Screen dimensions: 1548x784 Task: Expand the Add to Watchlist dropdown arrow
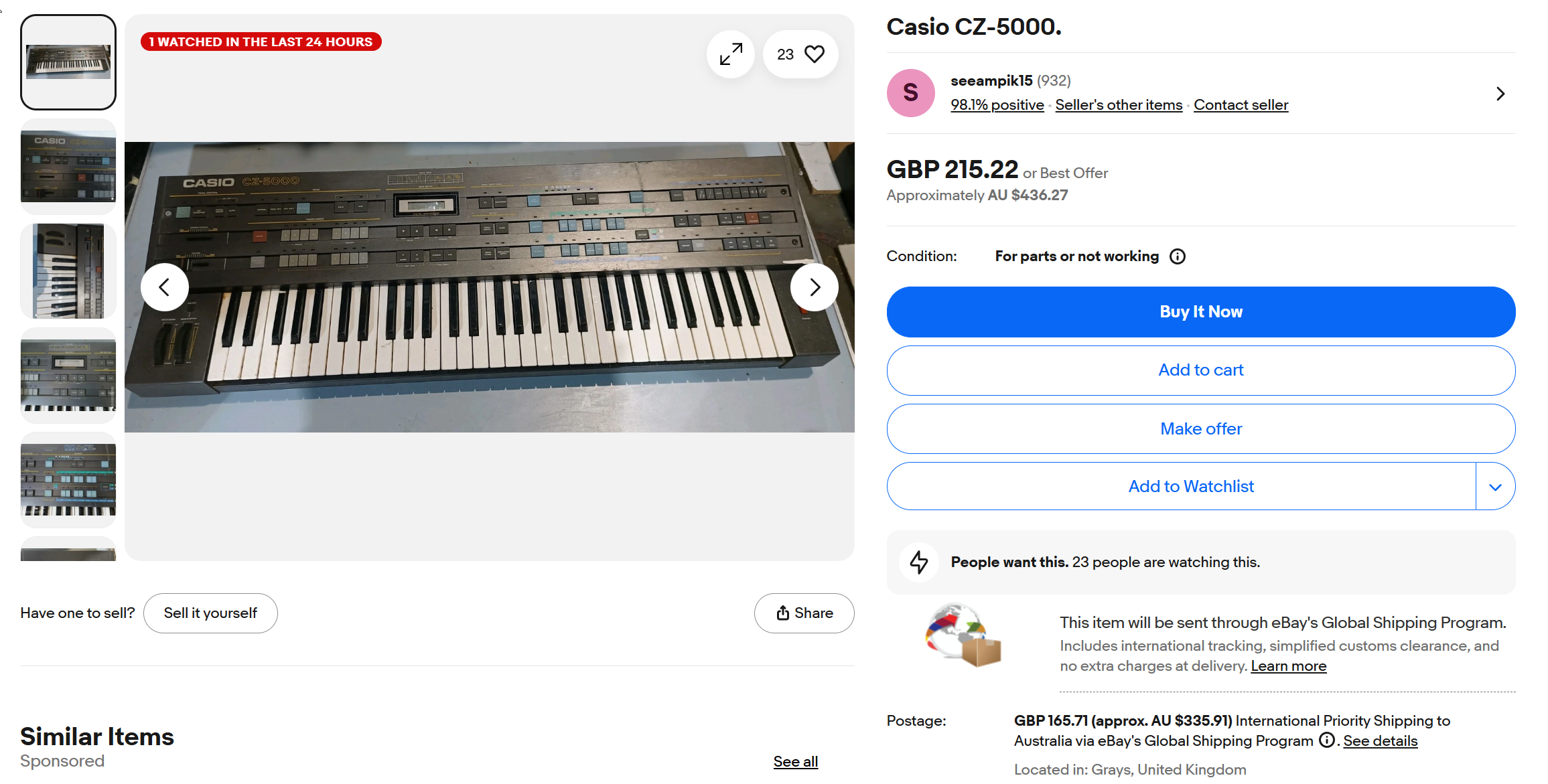pyautogui.click(x=1495, y=487)
